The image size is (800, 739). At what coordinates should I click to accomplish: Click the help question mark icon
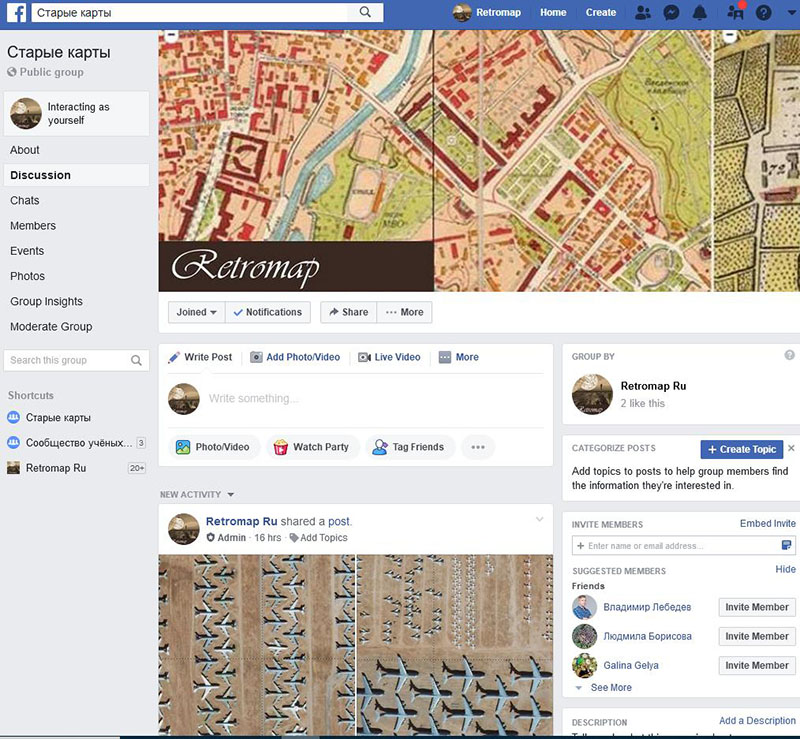(764, 13)
